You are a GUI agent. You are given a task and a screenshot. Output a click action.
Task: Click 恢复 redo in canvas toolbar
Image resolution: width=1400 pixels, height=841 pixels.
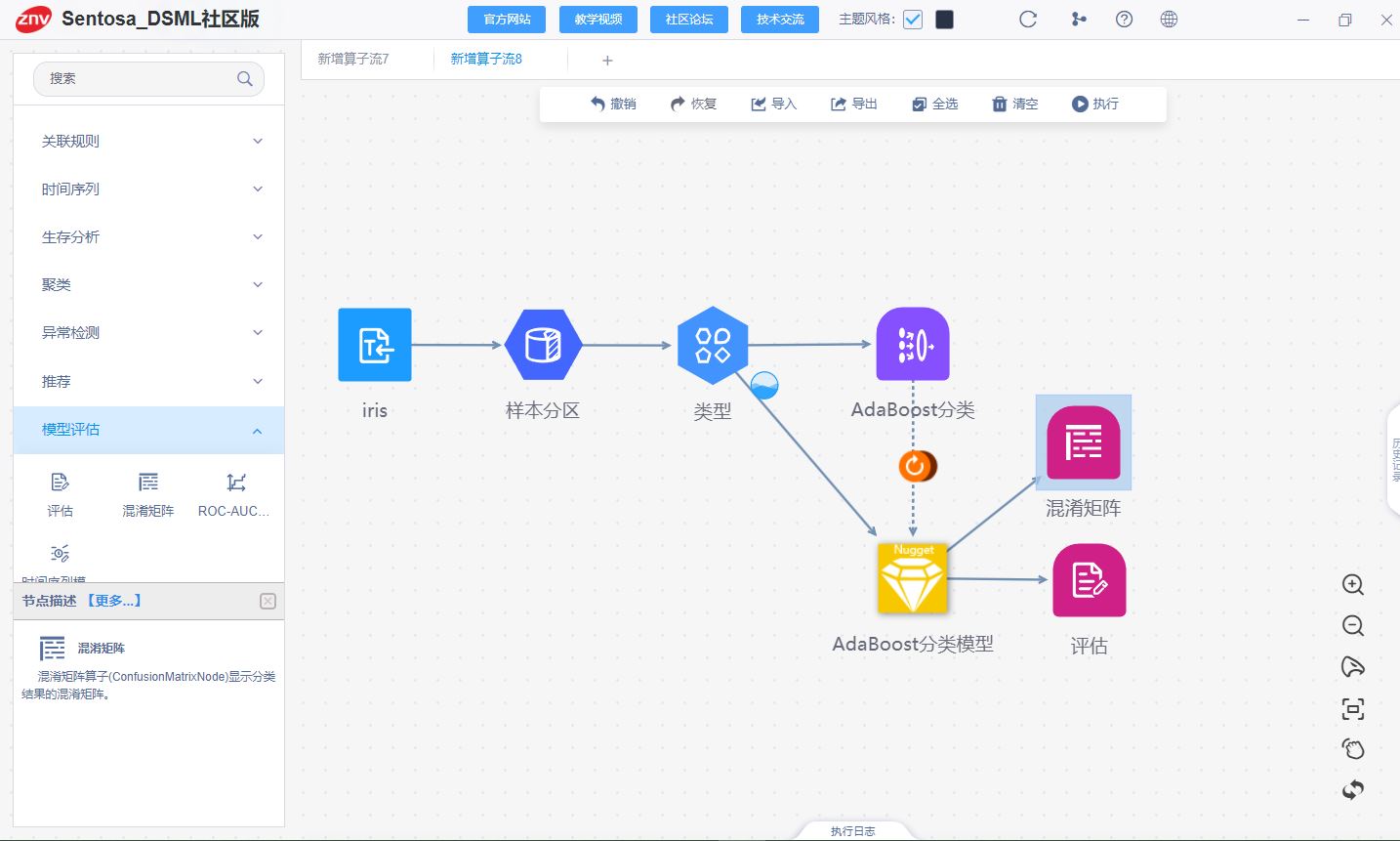693,105
